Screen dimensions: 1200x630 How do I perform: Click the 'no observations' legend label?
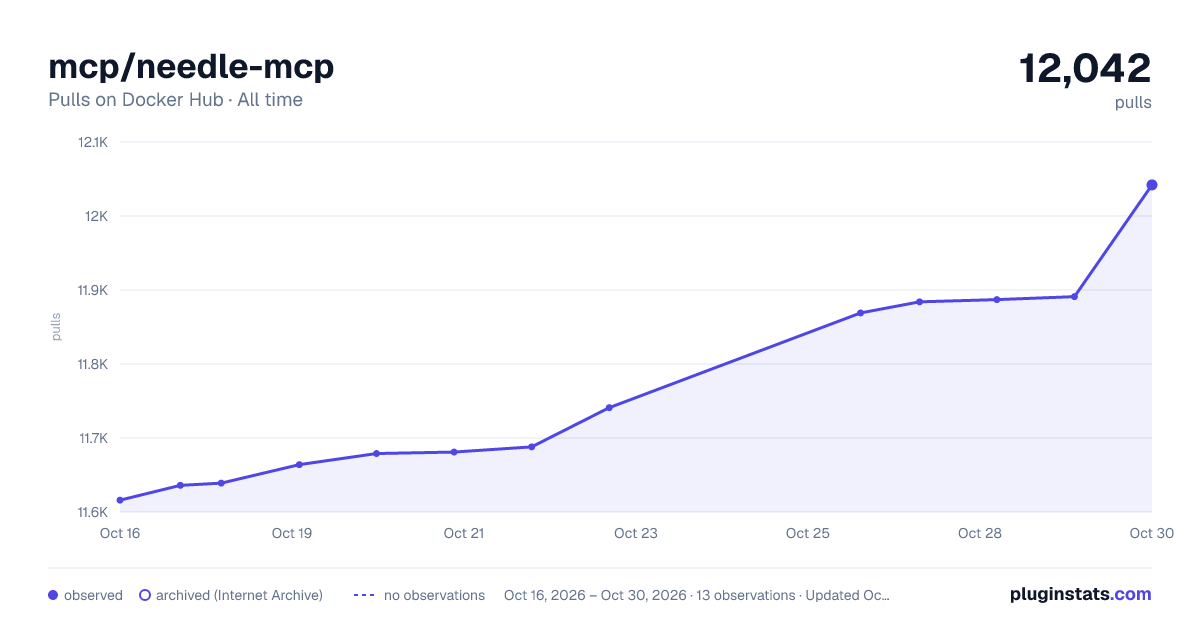coord(434,595)
